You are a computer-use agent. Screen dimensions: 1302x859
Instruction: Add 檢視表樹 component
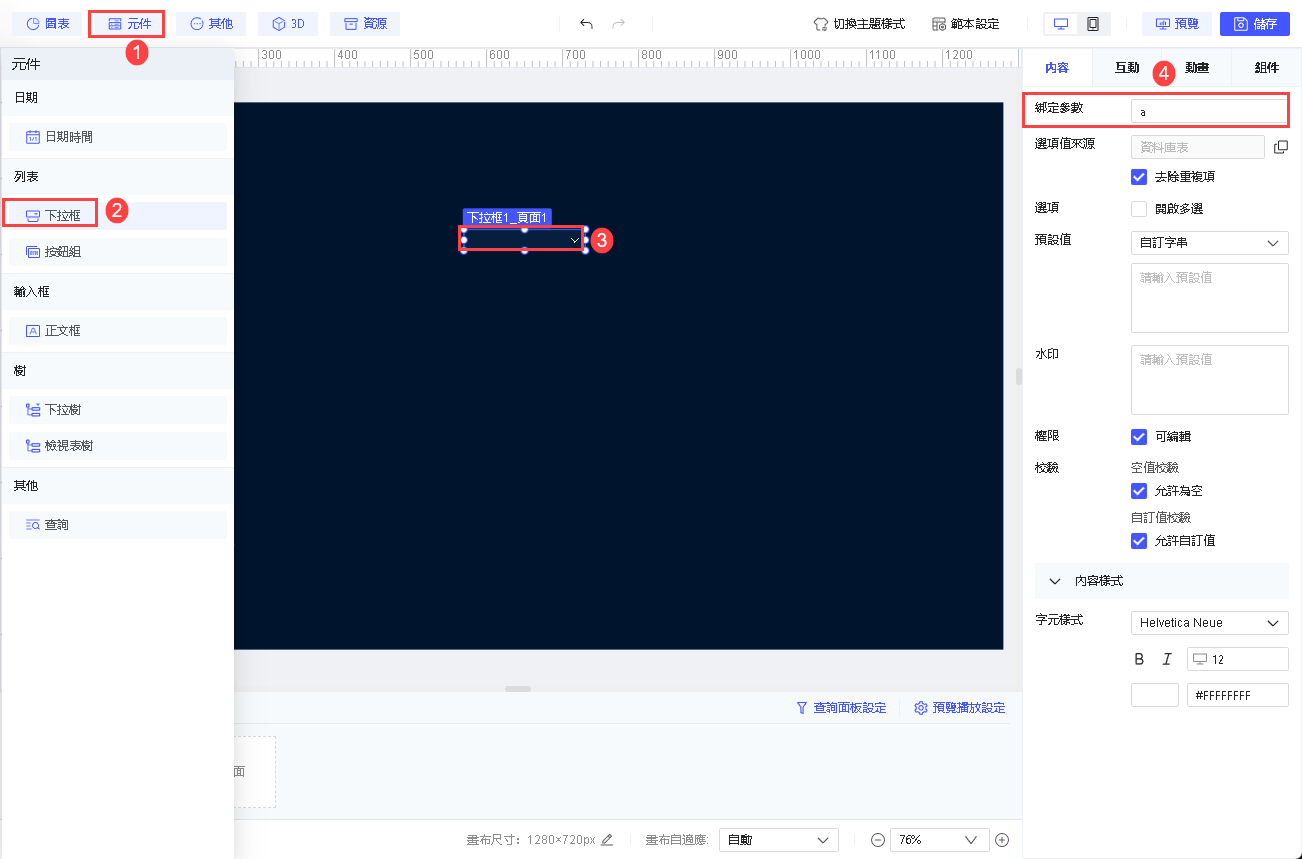pyautogui.click(x=118, y=446)
